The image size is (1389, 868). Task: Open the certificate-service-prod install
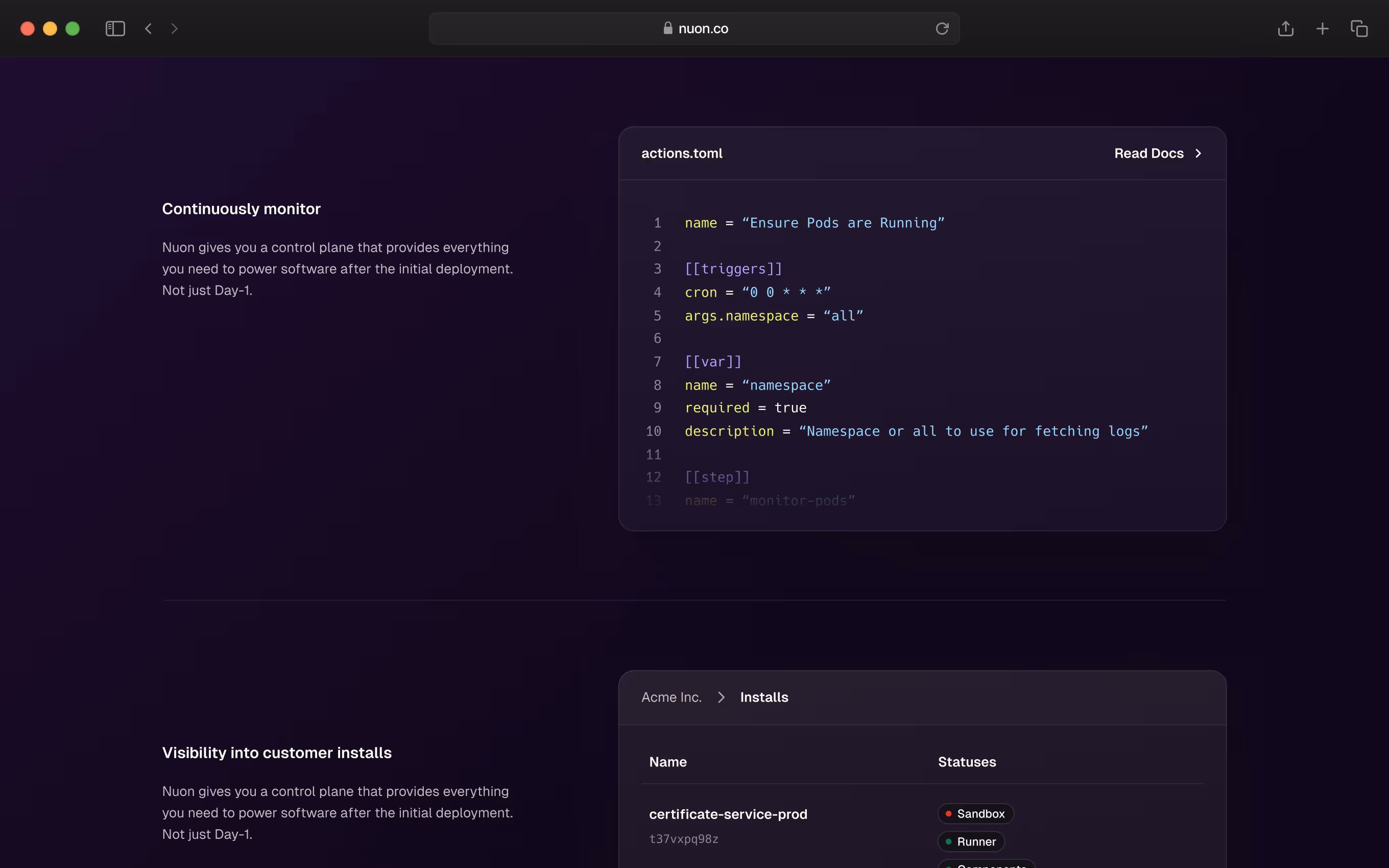728,814
